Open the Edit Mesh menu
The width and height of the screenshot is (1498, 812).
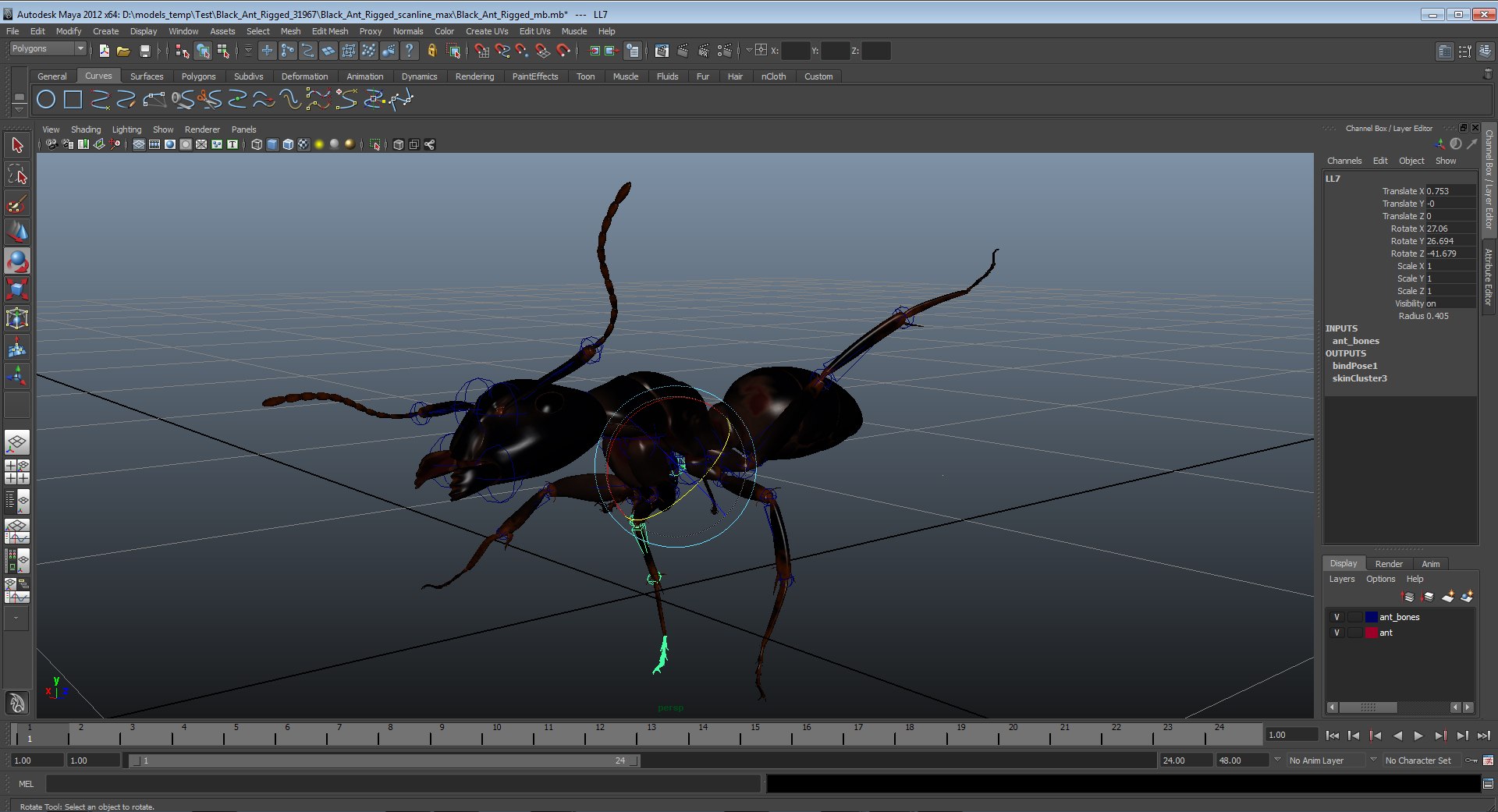point(330,31)
